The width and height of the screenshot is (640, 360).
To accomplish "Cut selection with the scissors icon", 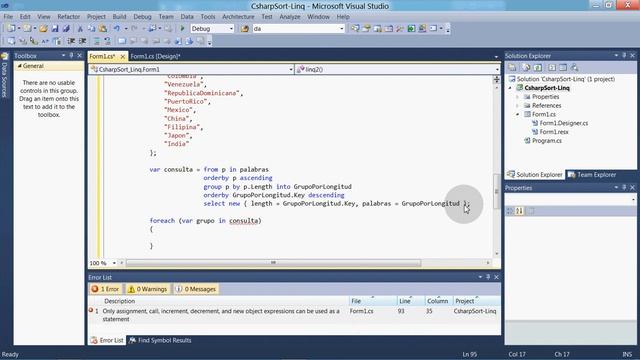I will [x=80, y=29].
